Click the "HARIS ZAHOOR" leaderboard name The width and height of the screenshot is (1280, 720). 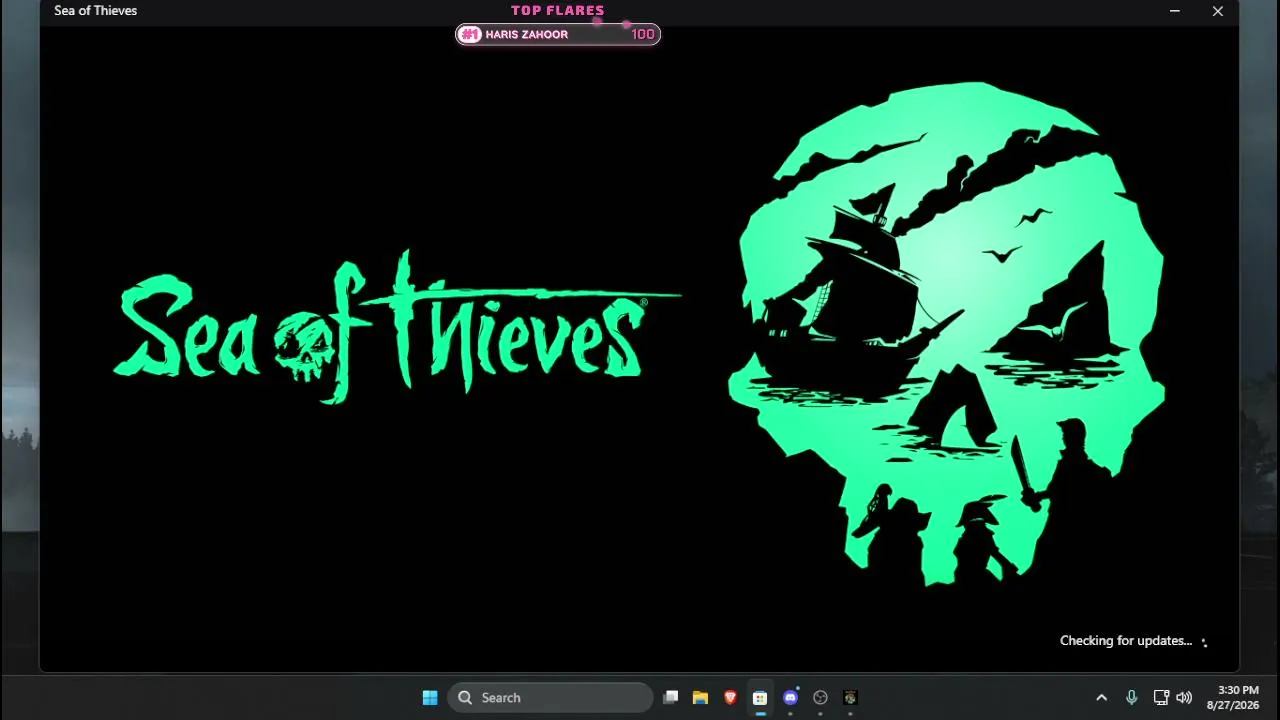click(x=527, y=35)
